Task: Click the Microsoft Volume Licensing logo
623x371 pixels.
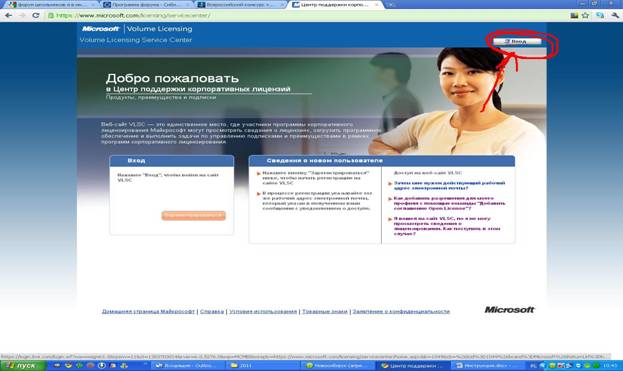Action: click(x=137, y=29)
